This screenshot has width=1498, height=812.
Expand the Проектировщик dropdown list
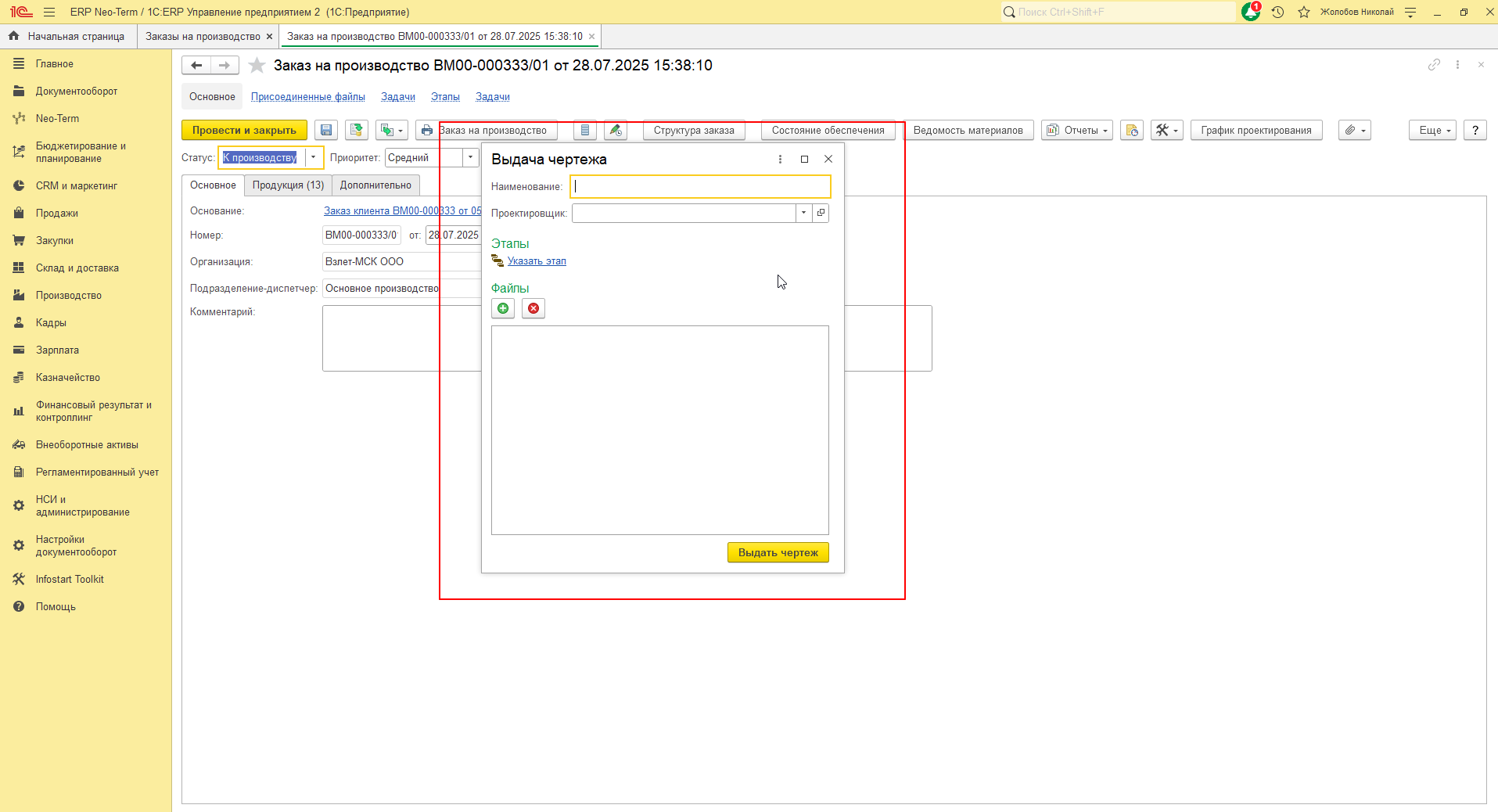click(x=803, y=213)
